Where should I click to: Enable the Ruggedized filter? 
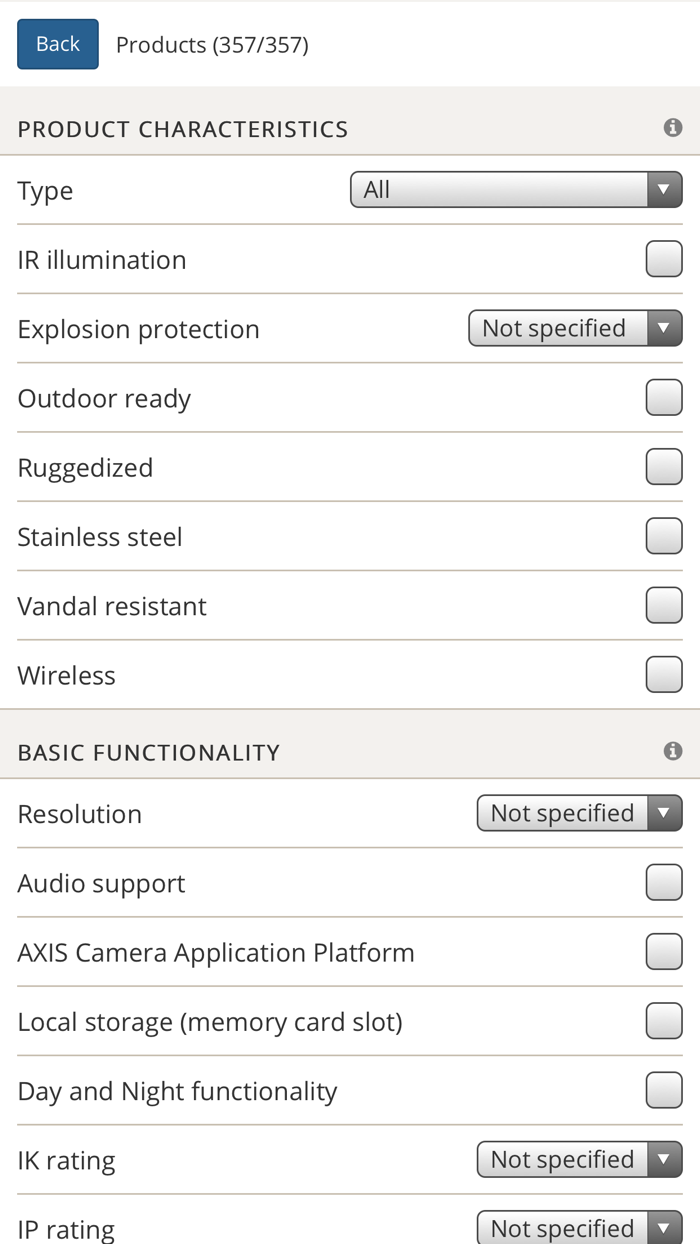tap(665, 465)
